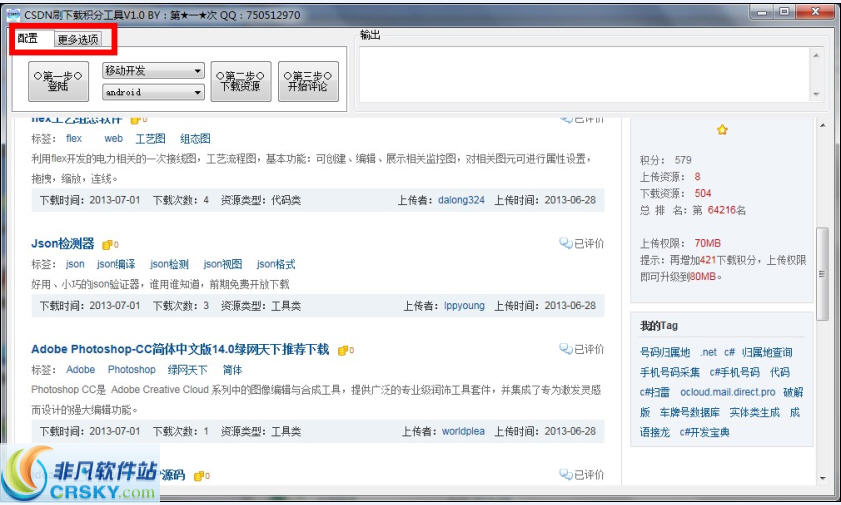Click the 代码 tag in 我的Tag
The height and width of the screenshot is (505, 841).
[x=780, y=372]
